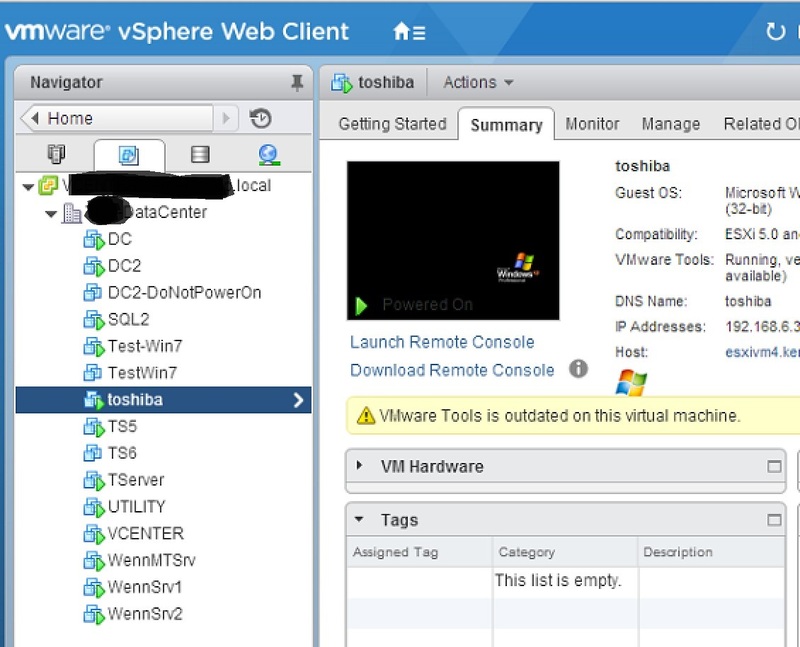Open the Getting Started tab
The width and height of the screenshot is (800, 647).
[390, 124]
